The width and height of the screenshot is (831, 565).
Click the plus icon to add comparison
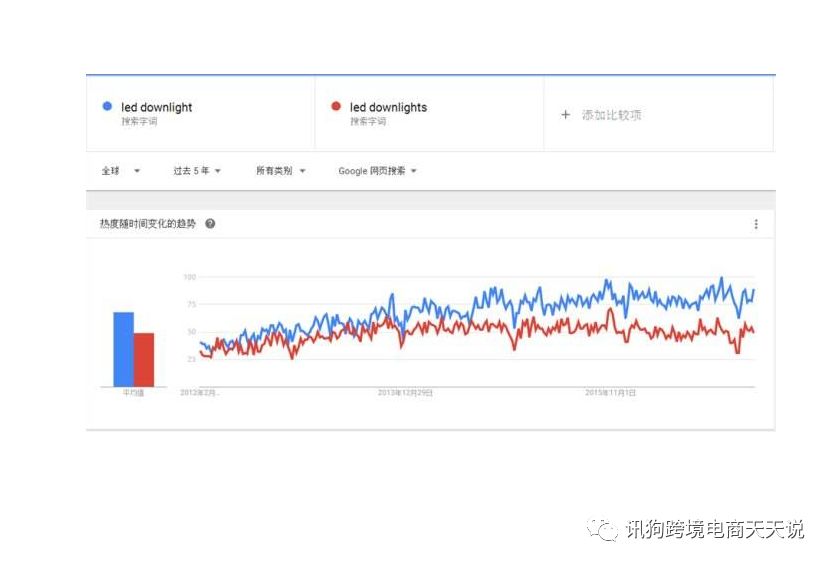[565, 115]
